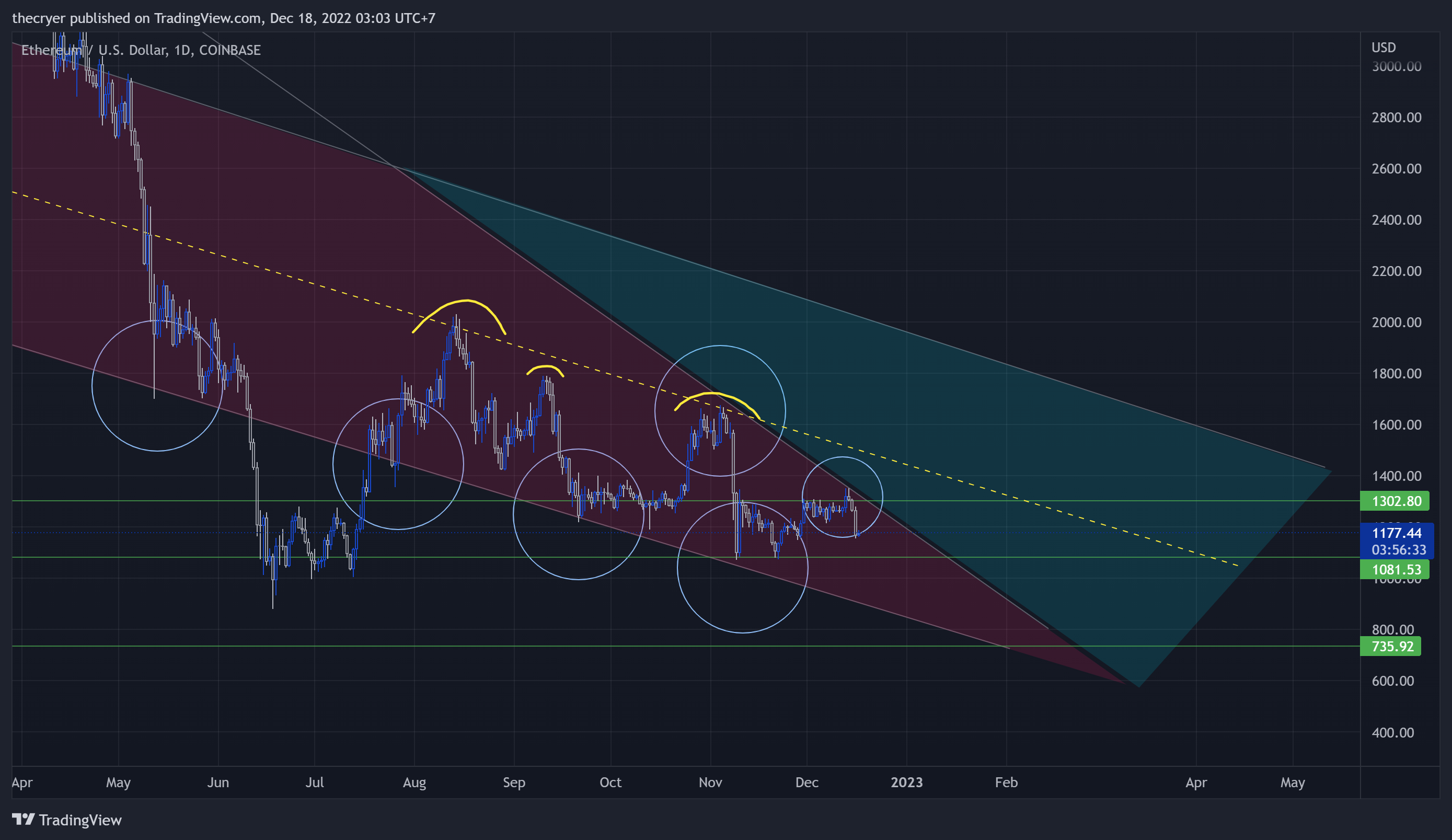Screen dimensions: 1452x840
Task: Click the 2400.00 price axis label
Action: 1397,220
